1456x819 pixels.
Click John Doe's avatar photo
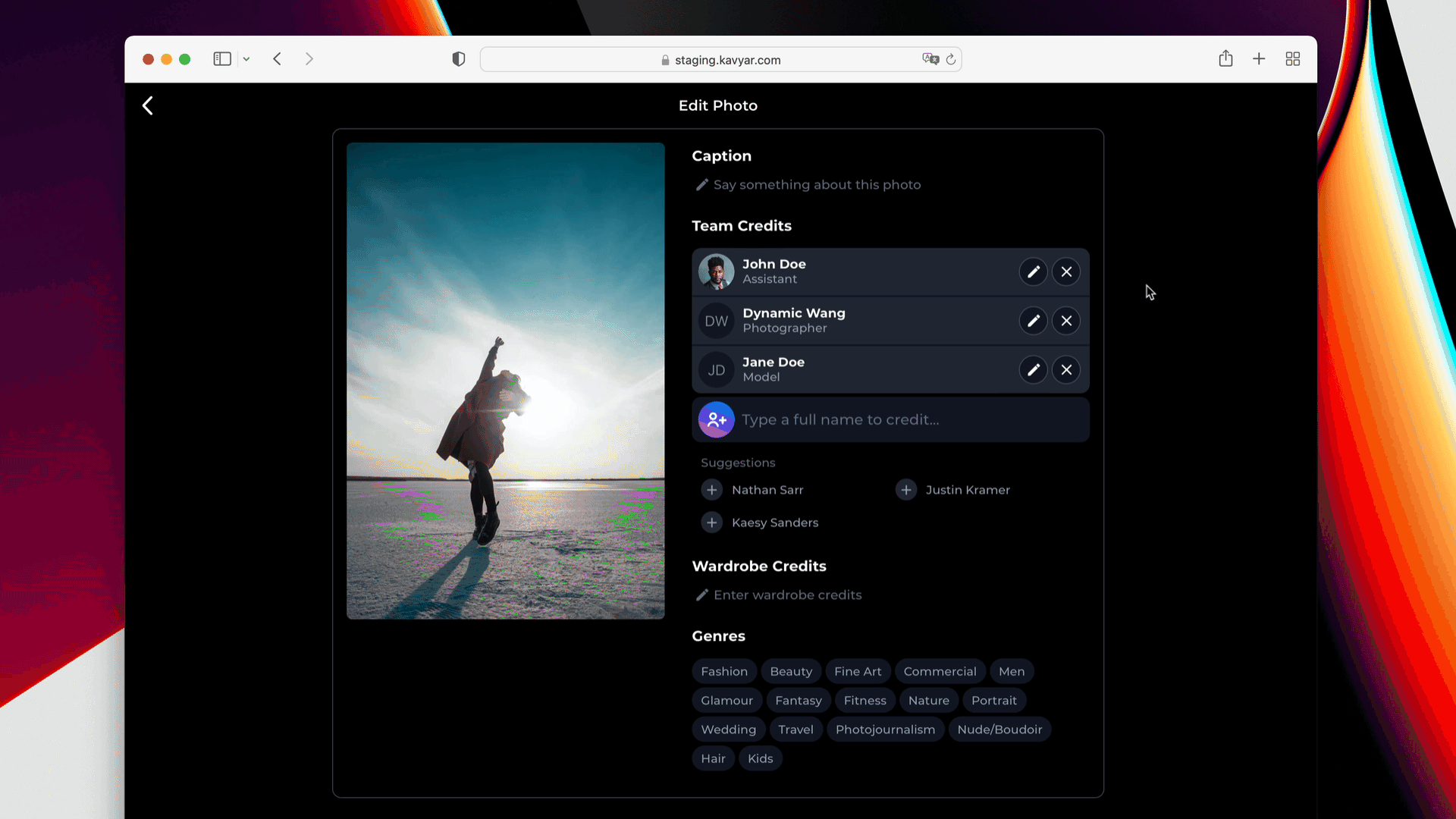[717, 271]
